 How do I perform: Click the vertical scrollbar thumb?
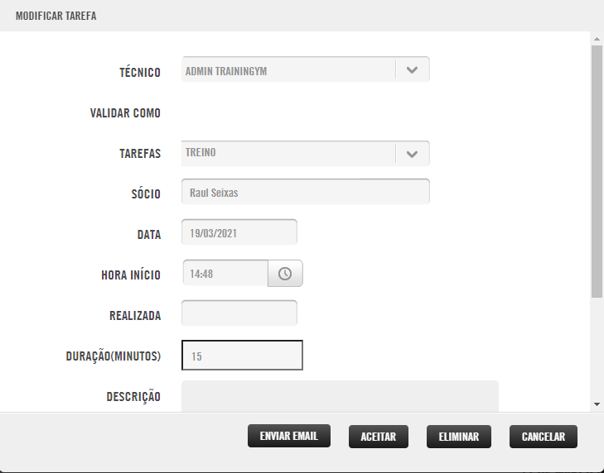pos(597,171)
